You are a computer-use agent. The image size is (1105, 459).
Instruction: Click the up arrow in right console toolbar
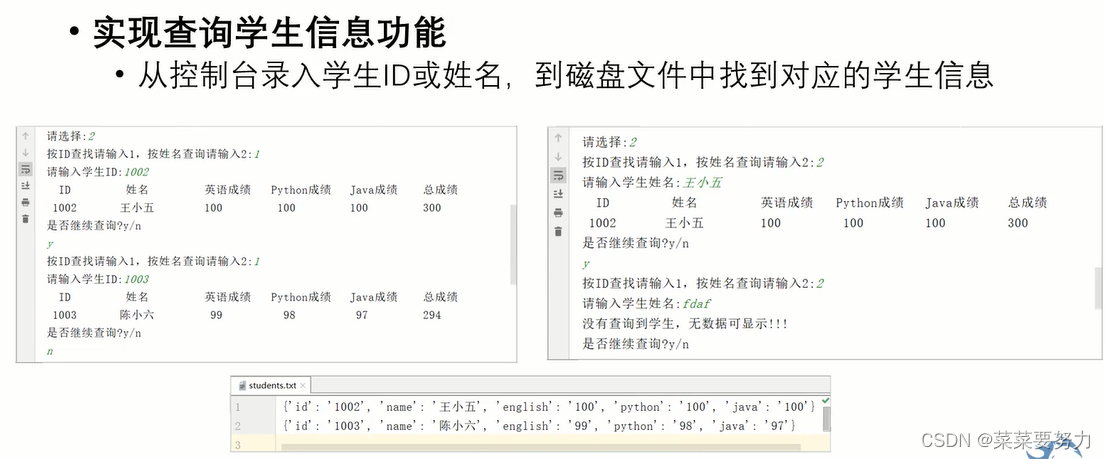click(x=558, y=138)
